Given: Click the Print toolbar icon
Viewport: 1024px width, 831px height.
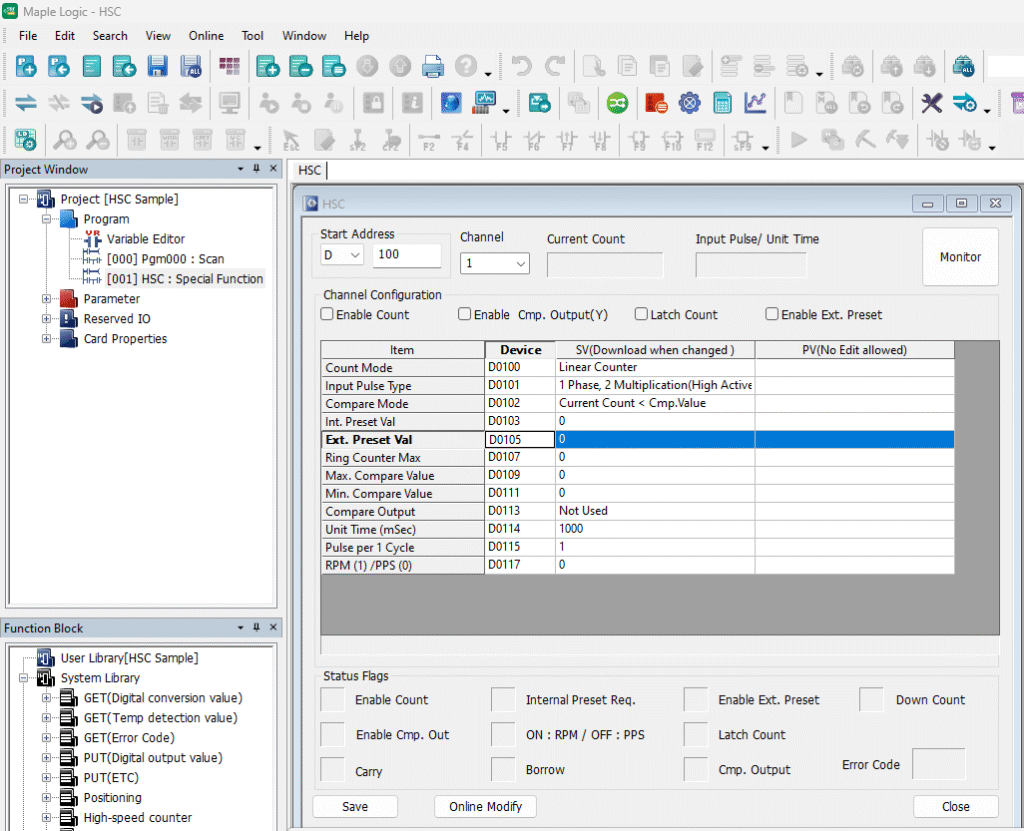Looking at the screenshot, I should pyautogui.click(x=432, y=66).
